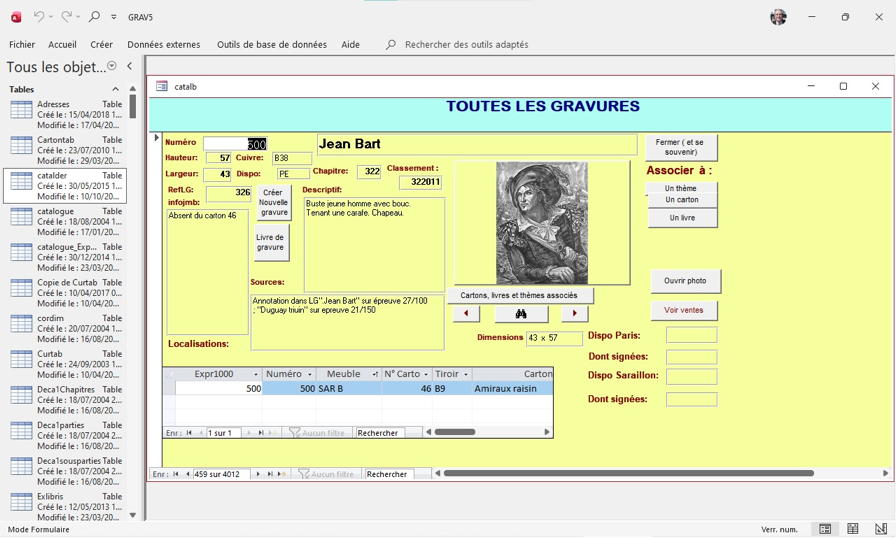This screenshot has width=896, height=538.
Task: Go to next record with red right arrow
Action: [574, 313]
